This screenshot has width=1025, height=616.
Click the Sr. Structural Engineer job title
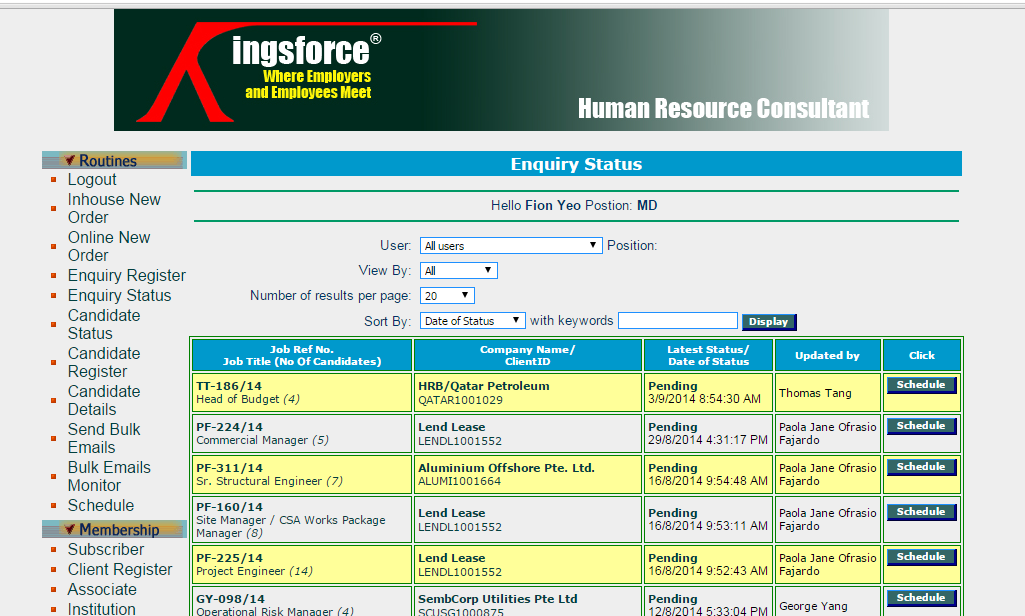tap(260, 481)
